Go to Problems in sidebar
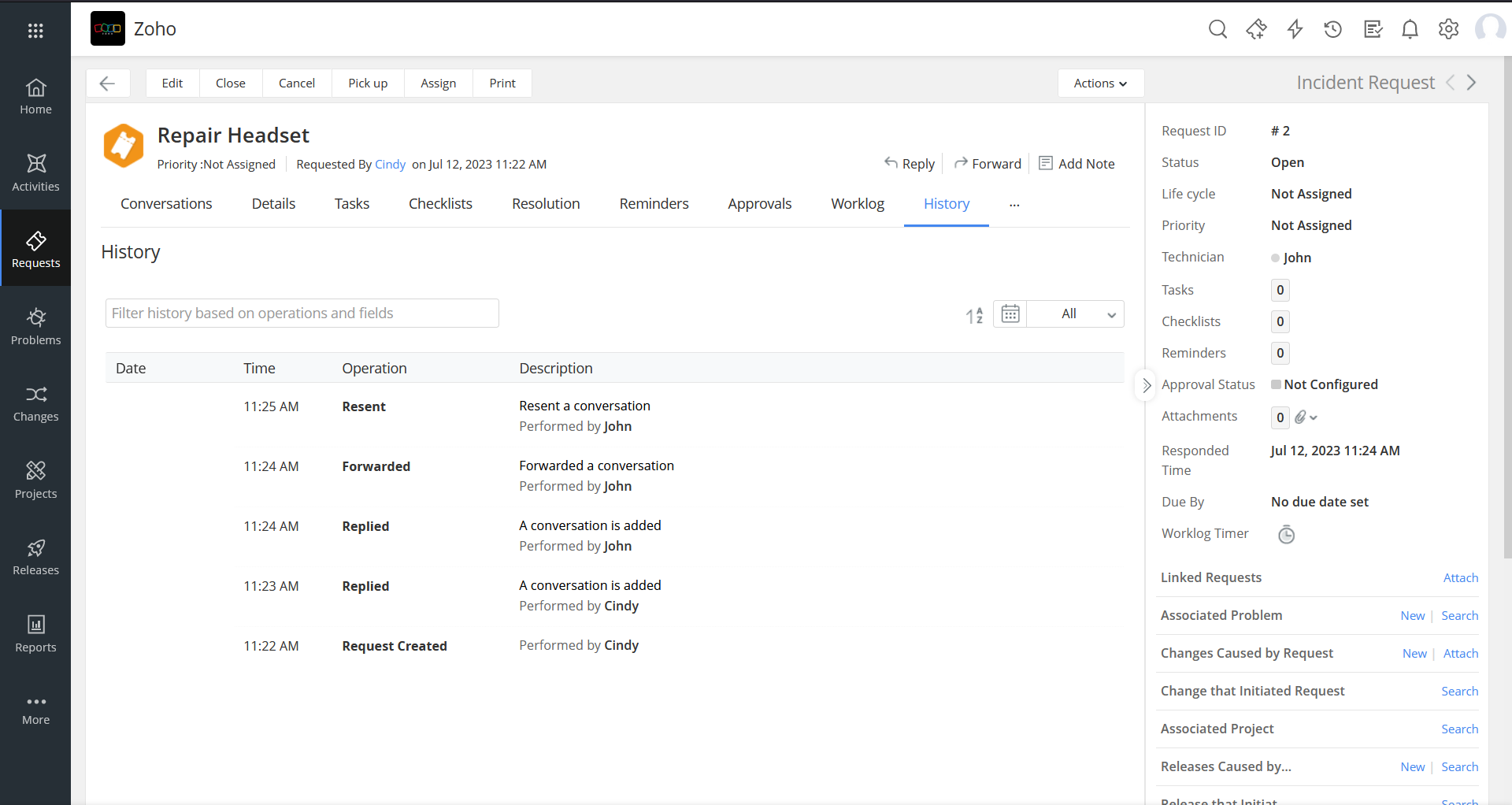 click(35, 326)
